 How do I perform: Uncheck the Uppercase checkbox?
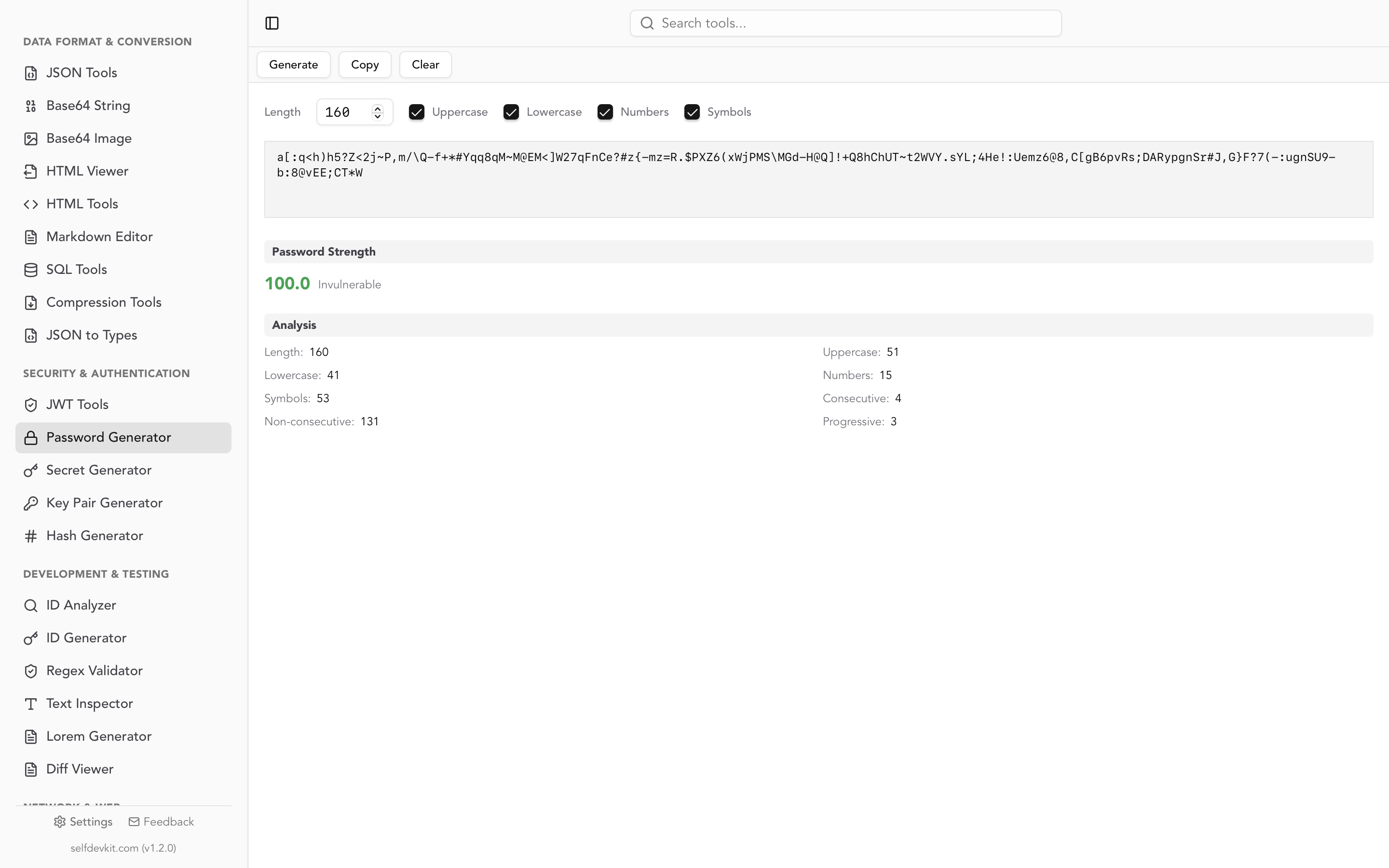[x=417, y=112]
